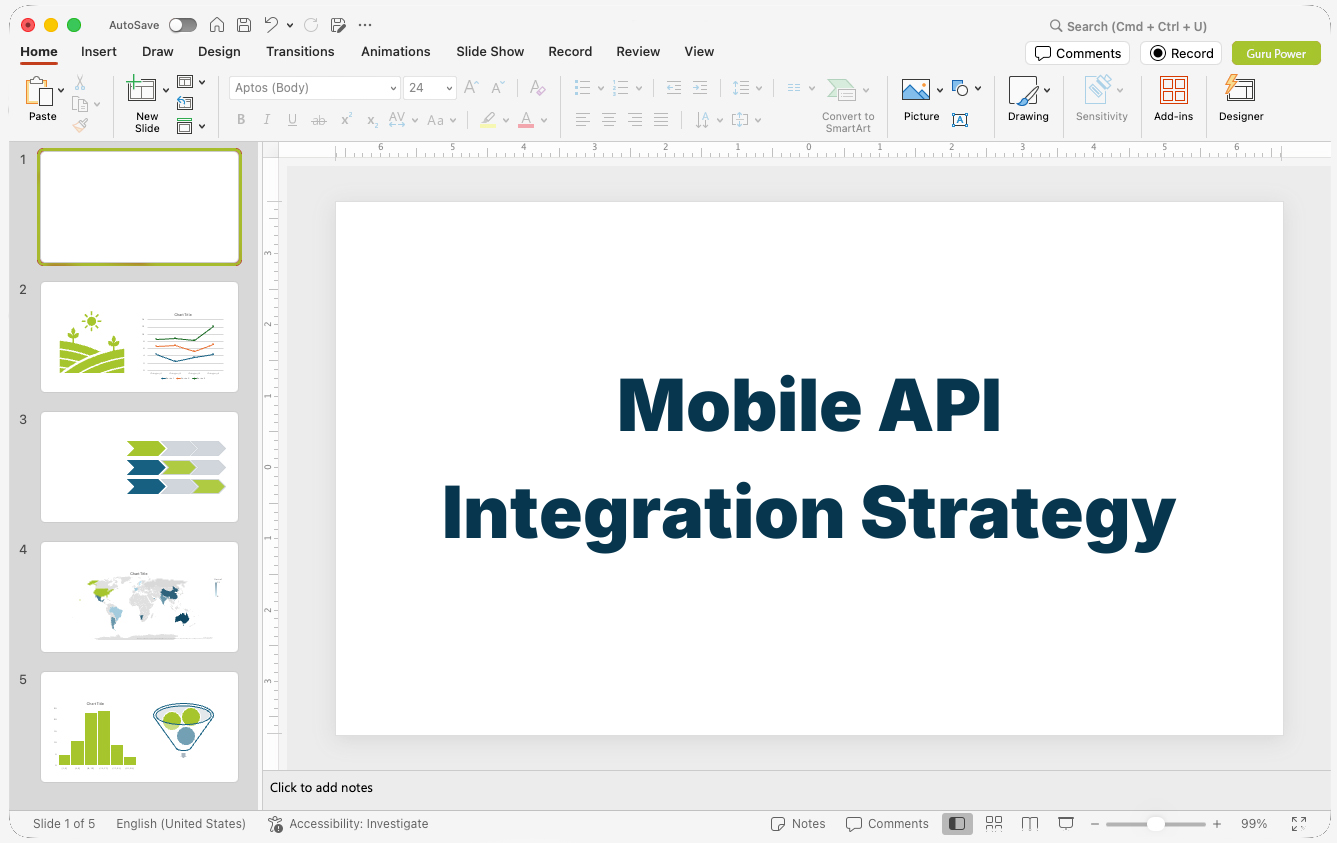The height and width of the screenshot is (843, 1337).
Task: Open the Line Spacing dropdown
Action: [x=747, y=88]
